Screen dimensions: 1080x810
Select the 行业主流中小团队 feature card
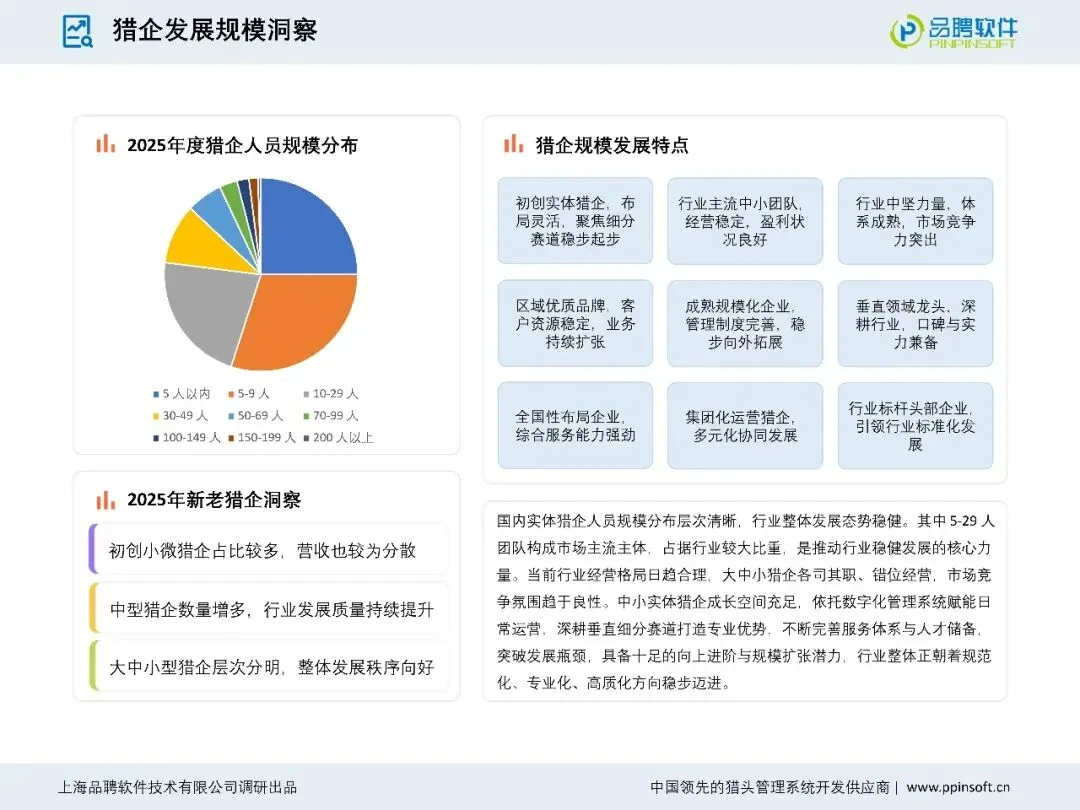[x=745, y=221]
